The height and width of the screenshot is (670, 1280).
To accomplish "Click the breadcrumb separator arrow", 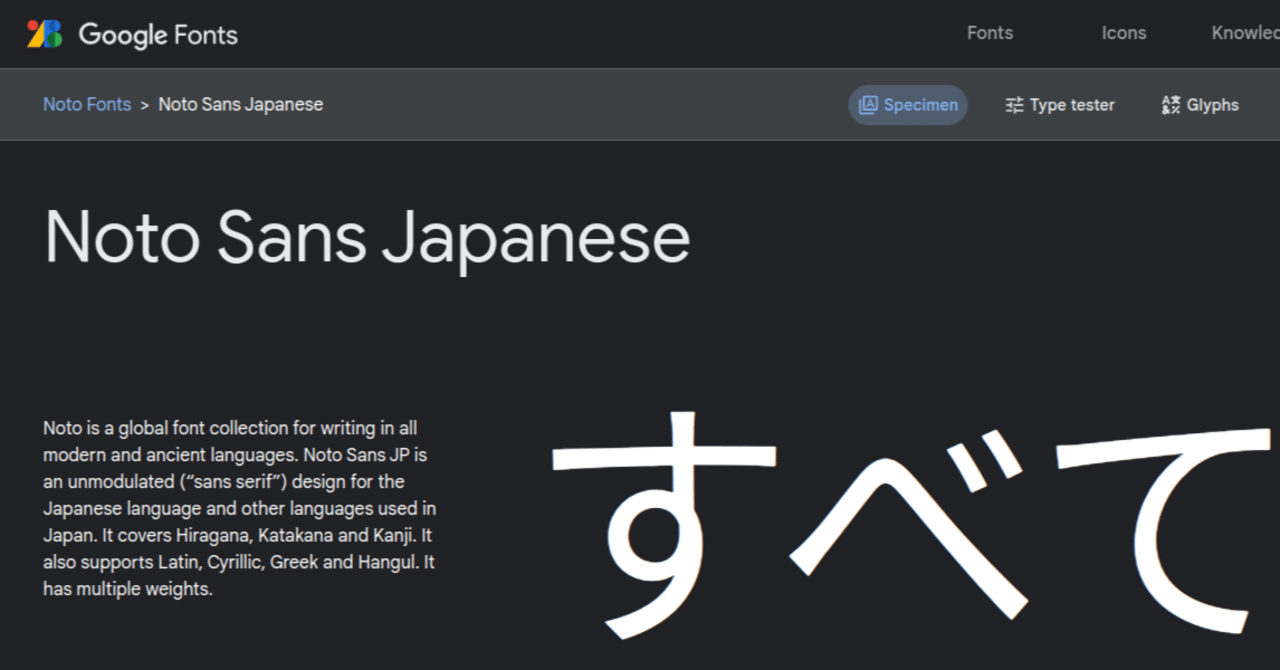I will (143, 104).
